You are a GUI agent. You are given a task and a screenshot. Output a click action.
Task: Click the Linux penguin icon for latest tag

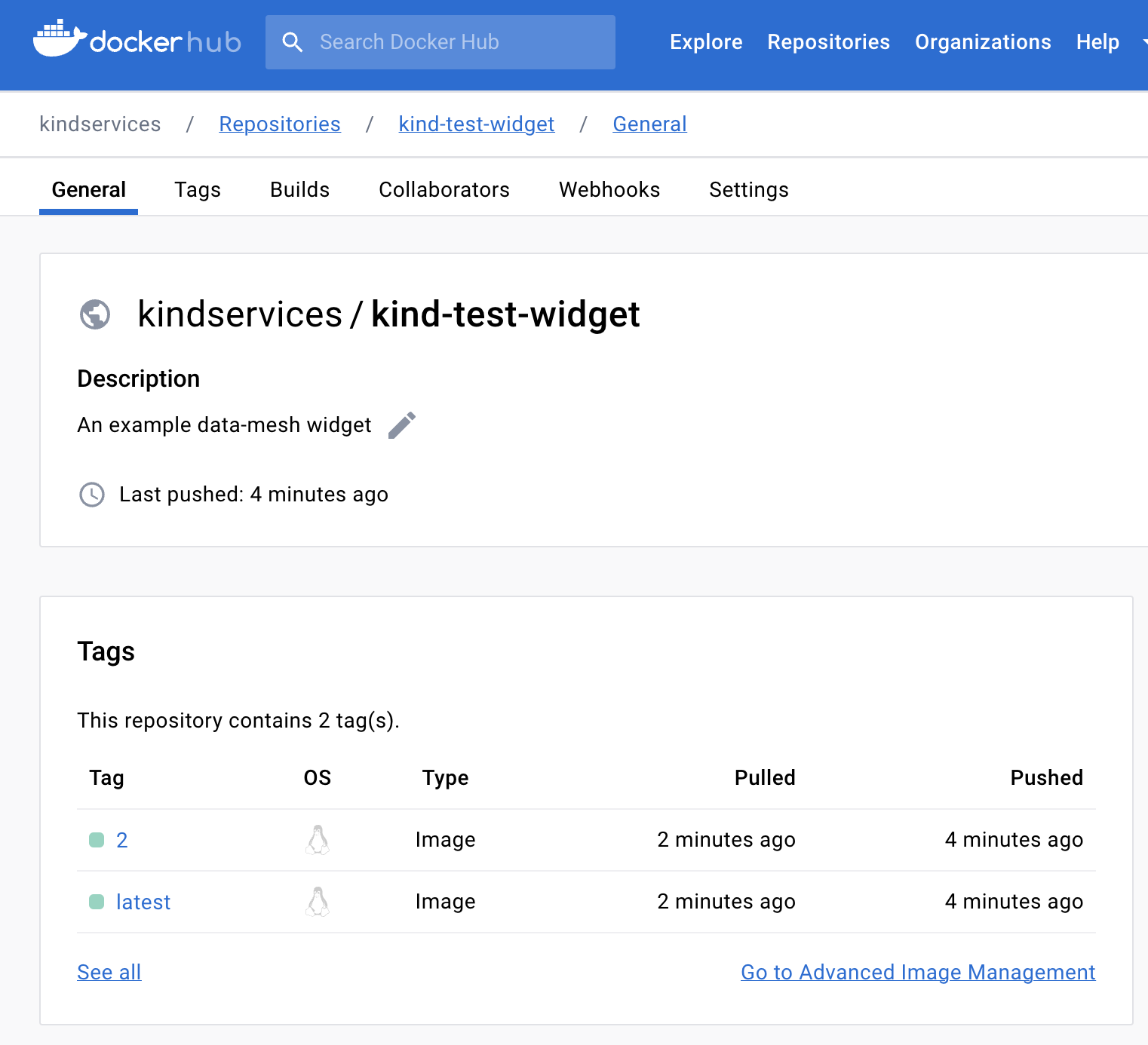pos(318,902)
